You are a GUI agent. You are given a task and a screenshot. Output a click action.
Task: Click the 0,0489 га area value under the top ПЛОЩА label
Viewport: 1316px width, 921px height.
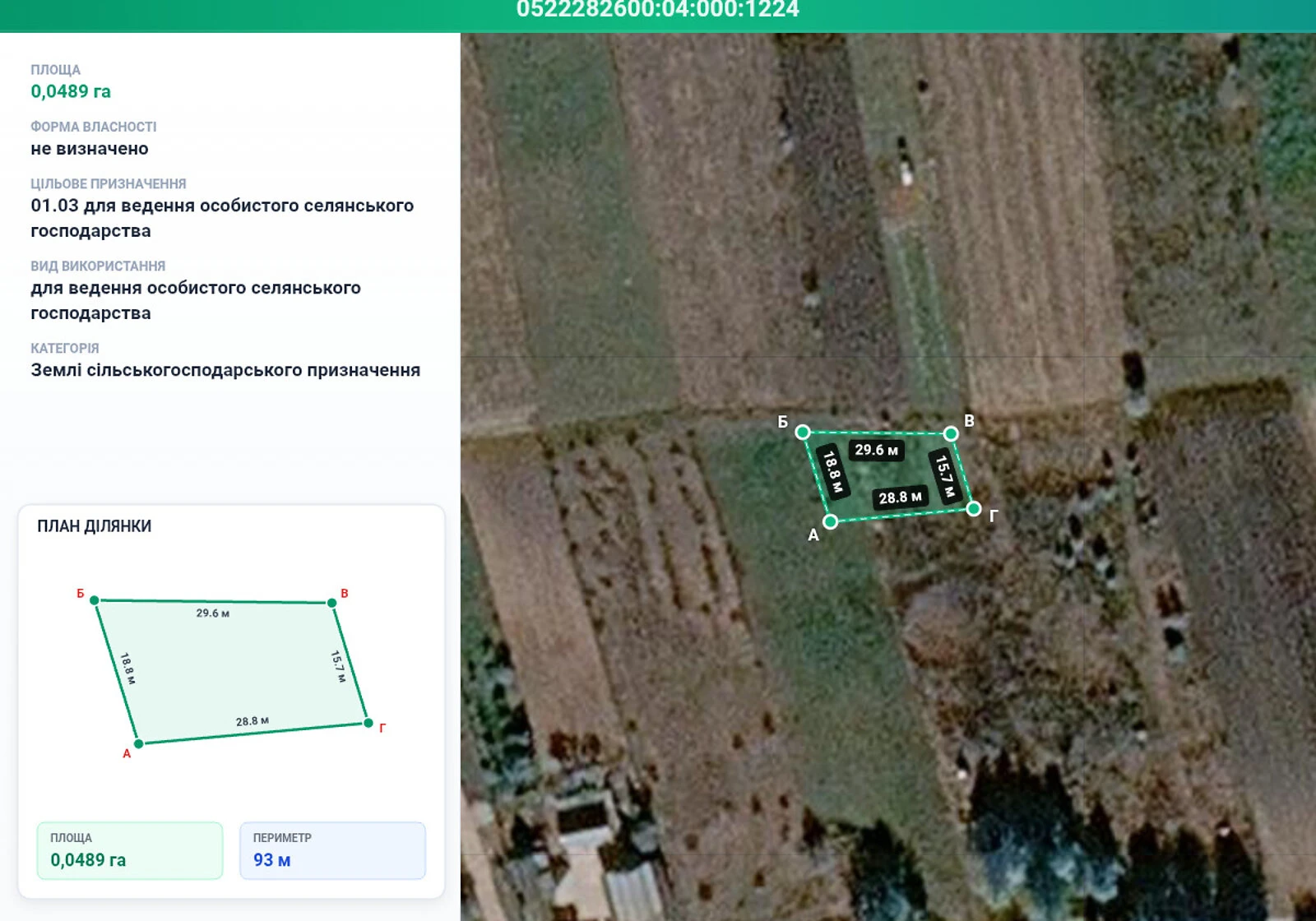click(71, 91)
